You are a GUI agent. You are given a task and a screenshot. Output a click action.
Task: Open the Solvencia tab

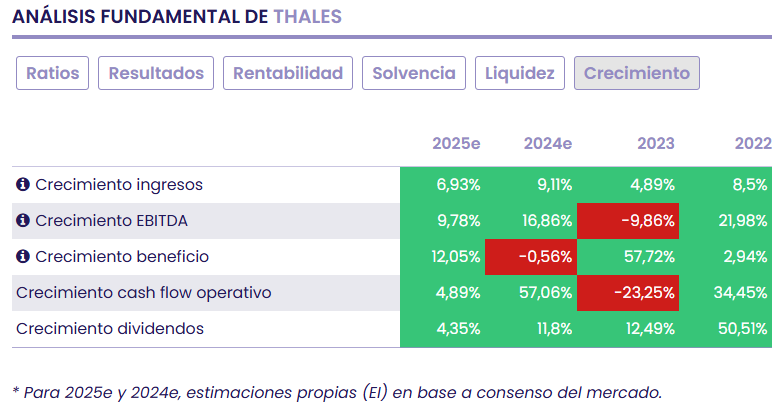point(414,73)
